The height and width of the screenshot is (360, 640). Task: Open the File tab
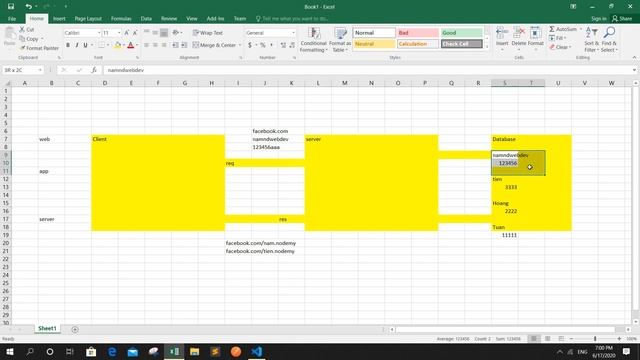pyautogui.click(x=12, y=19)
